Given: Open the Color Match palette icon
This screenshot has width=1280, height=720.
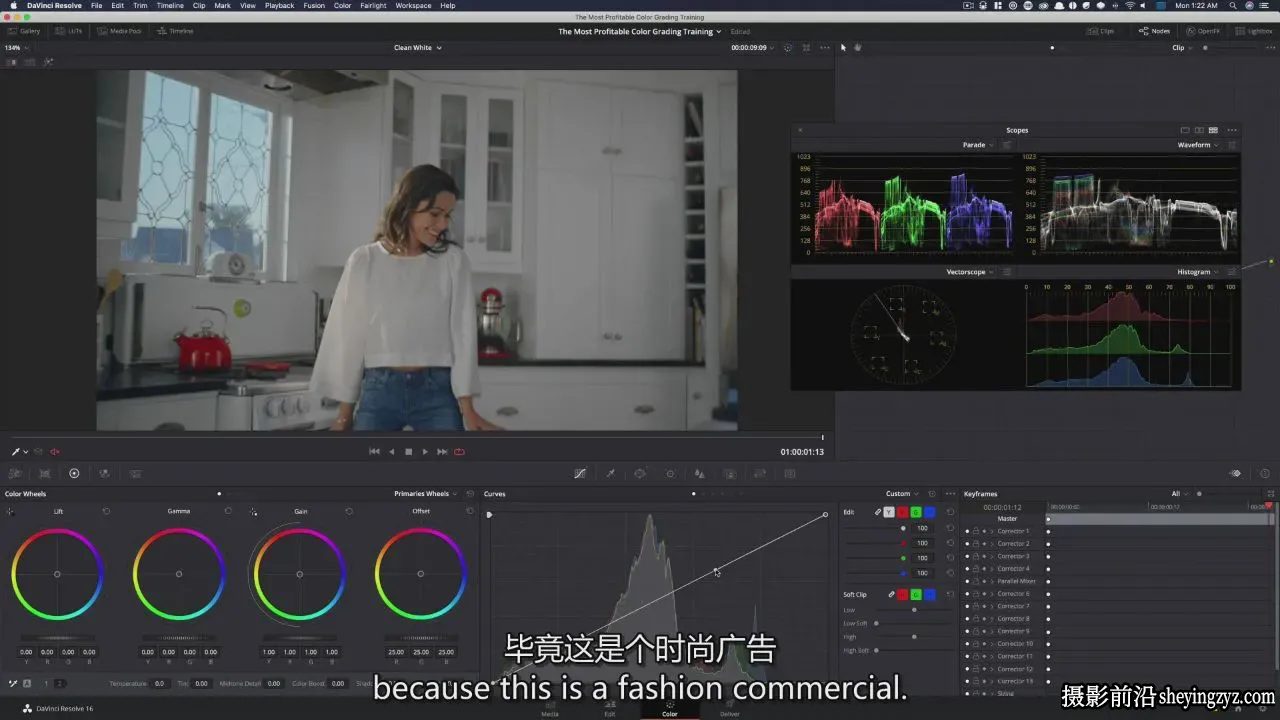Looking at the screenshot, I should [x=44, y=474].
